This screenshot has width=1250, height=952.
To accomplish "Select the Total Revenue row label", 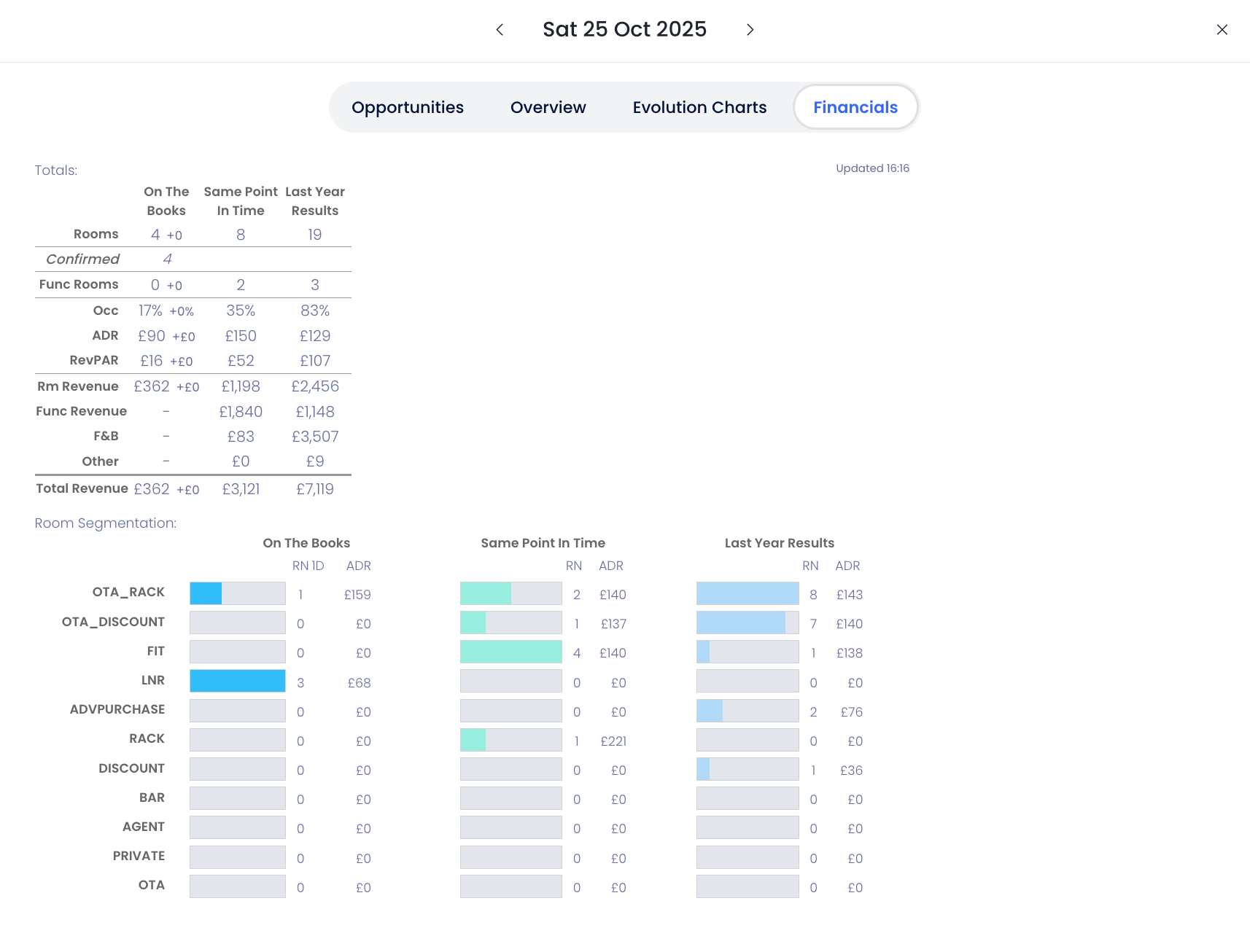I will (82, 488).
